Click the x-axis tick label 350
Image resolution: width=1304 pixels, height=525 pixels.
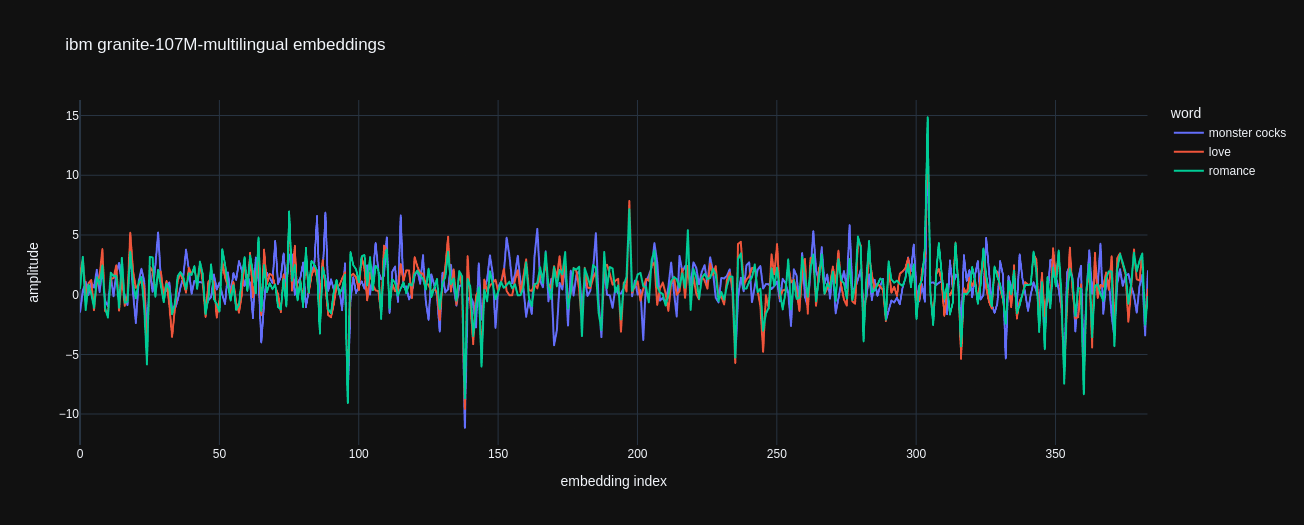(1055, 454)
